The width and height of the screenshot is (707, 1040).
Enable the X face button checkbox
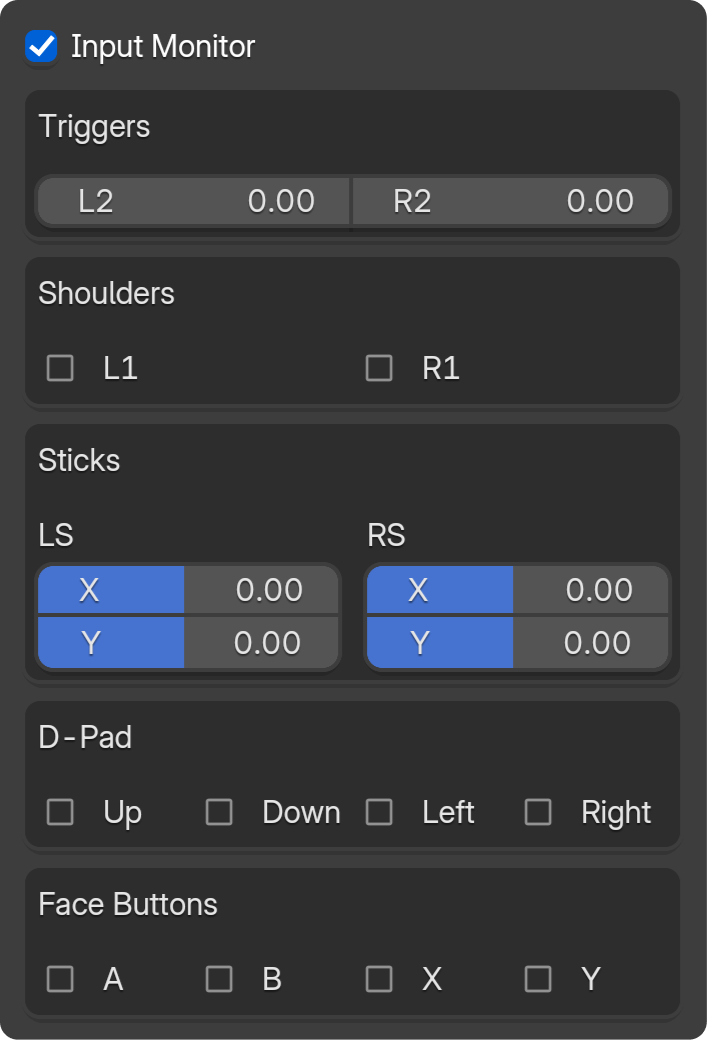click(379, 979)
